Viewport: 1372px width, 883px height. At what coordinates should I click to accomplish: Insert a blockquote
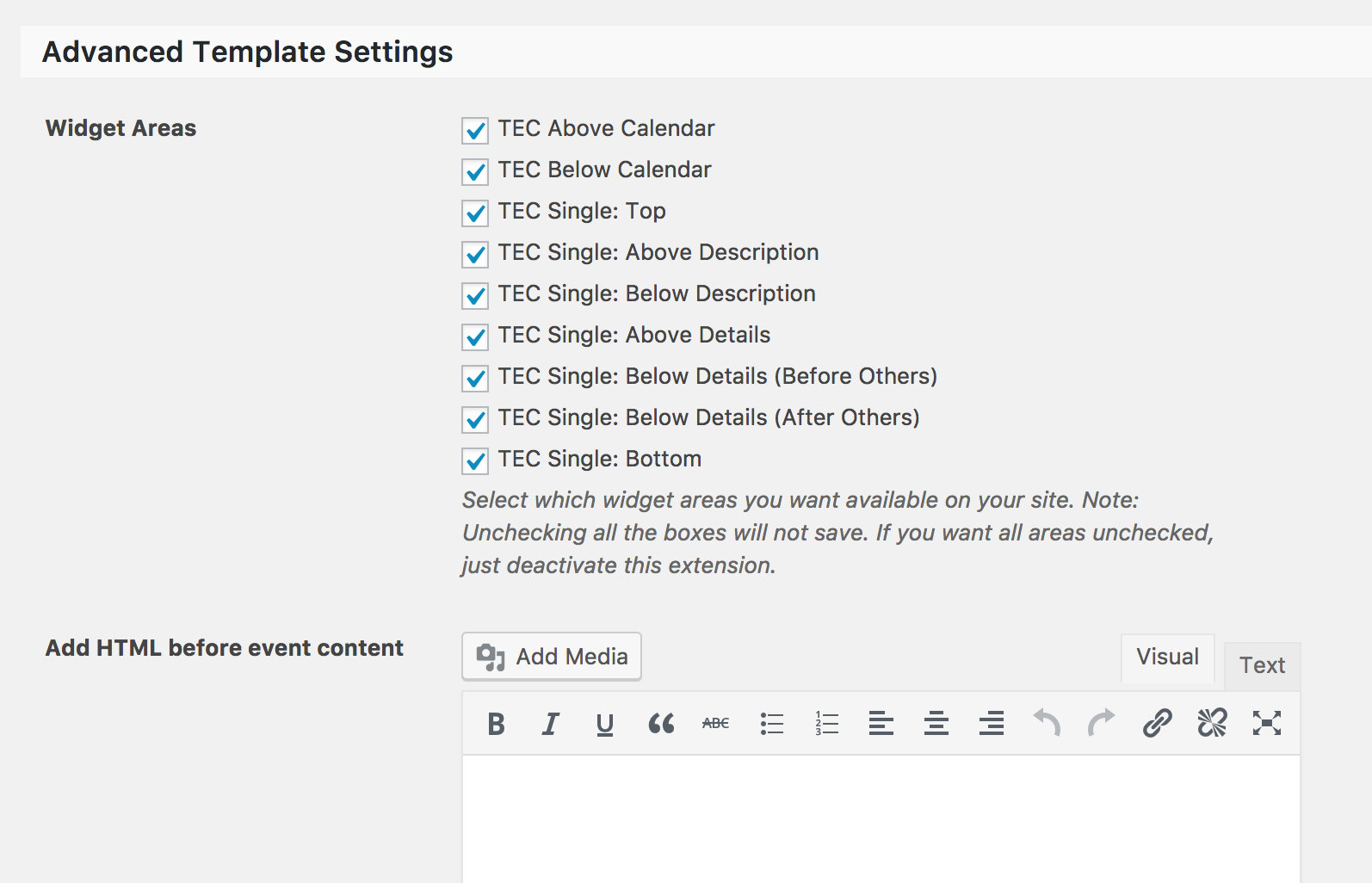(661, 724)
